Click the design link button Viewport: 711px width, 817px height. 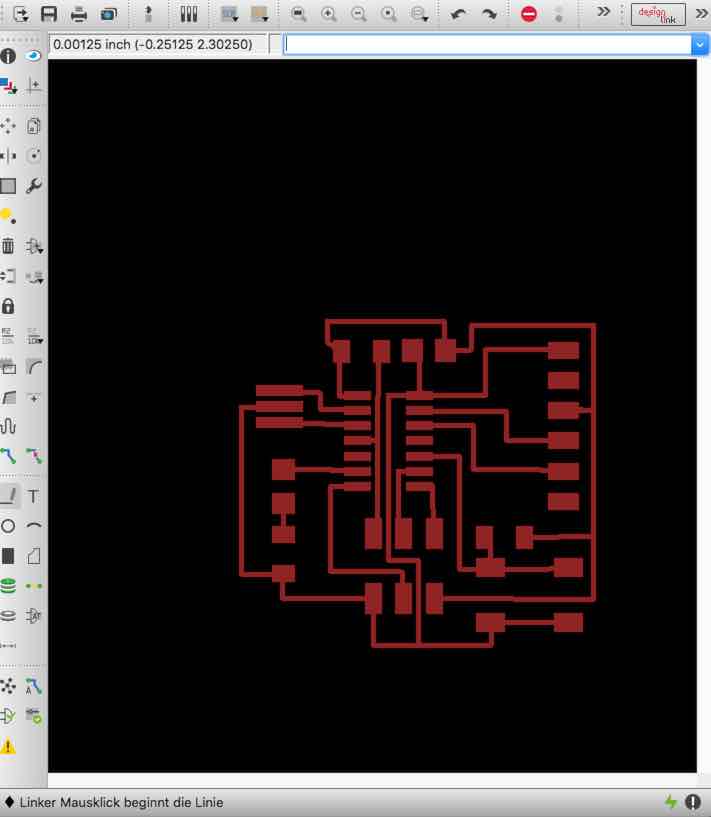(x=658, y=15)
